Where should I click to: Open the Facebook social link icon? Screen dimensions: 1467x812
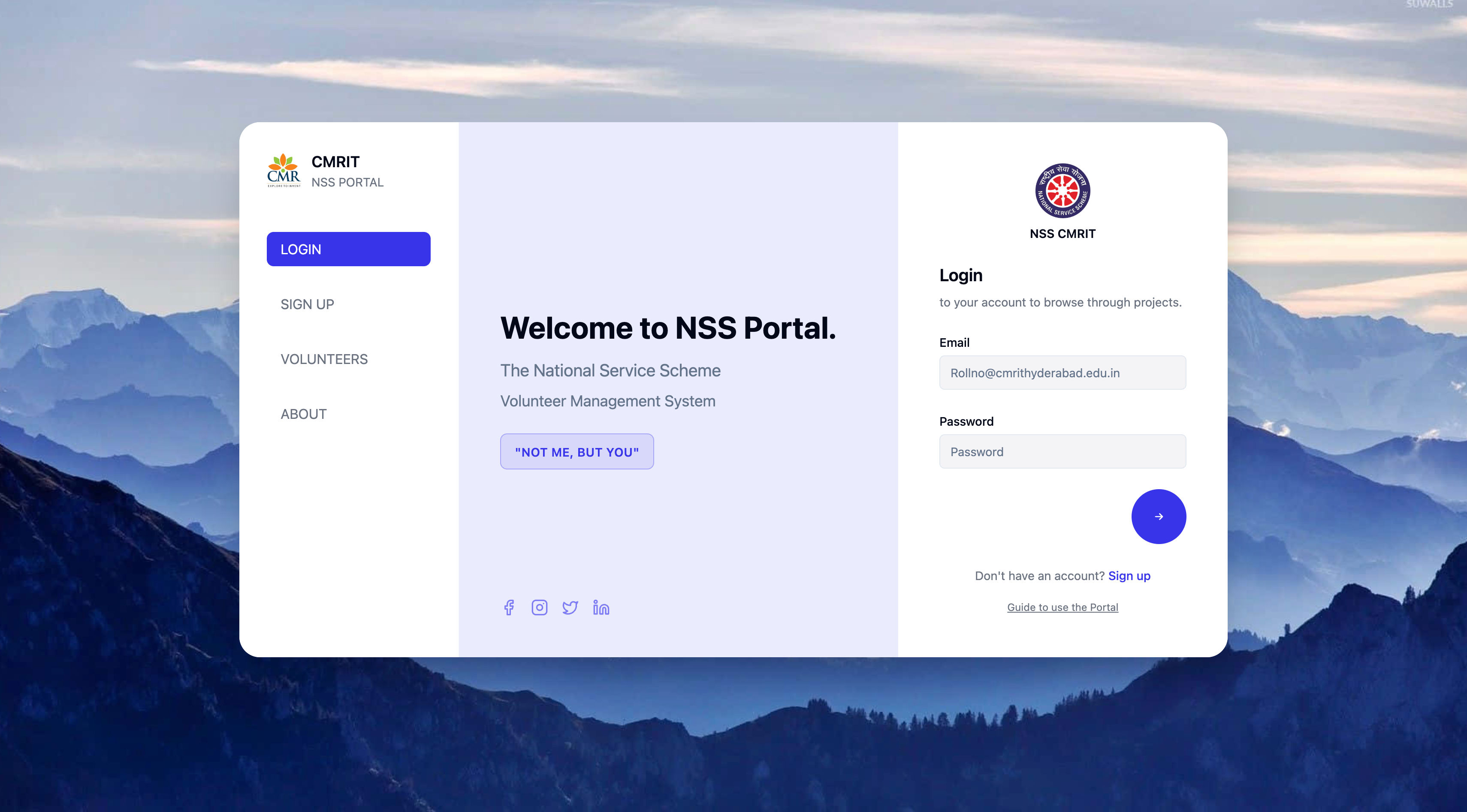[509, 607]
